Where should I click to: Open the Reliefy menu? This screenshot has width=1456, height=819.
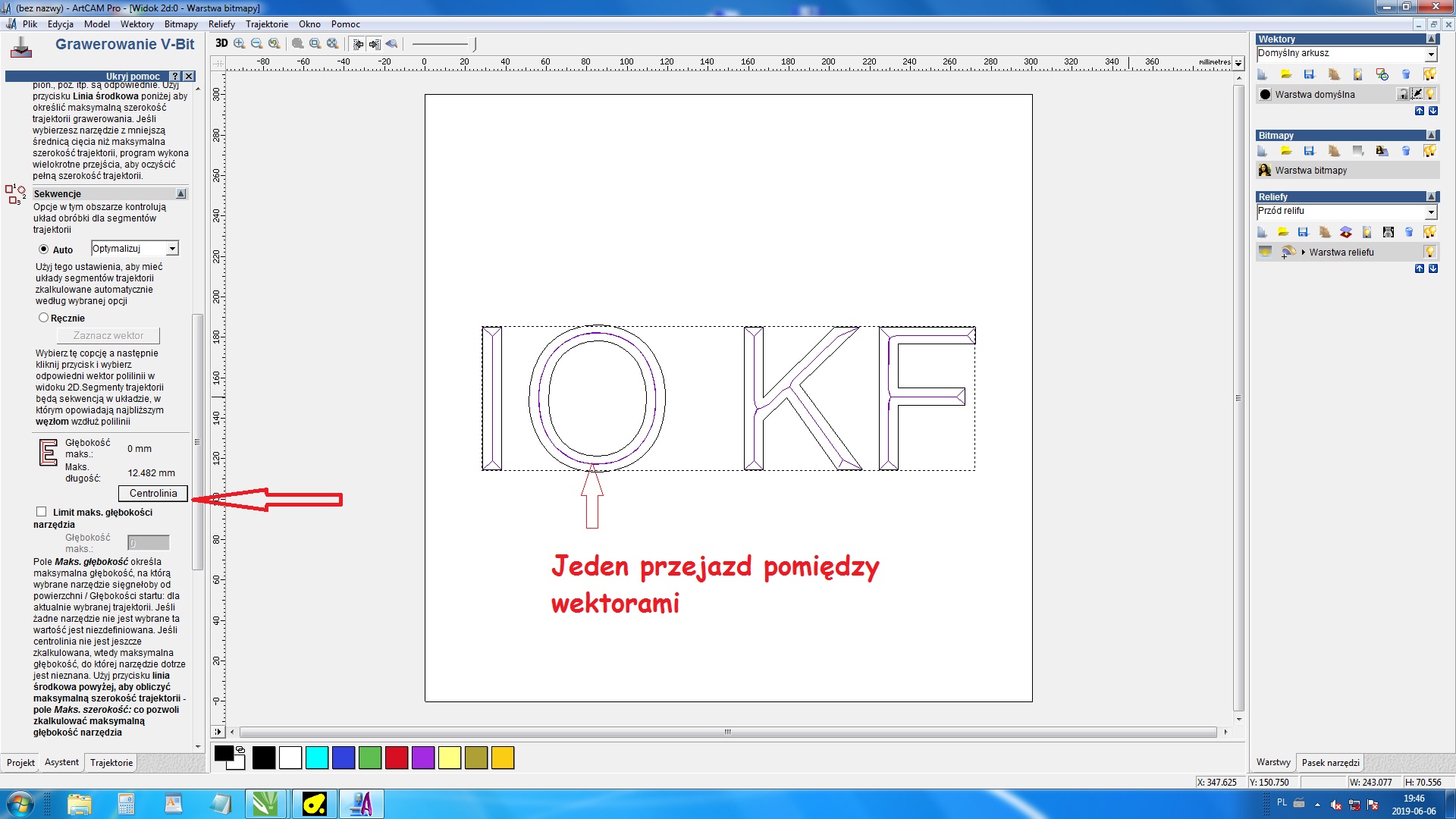pyautogui.click(x=221, y=24)
